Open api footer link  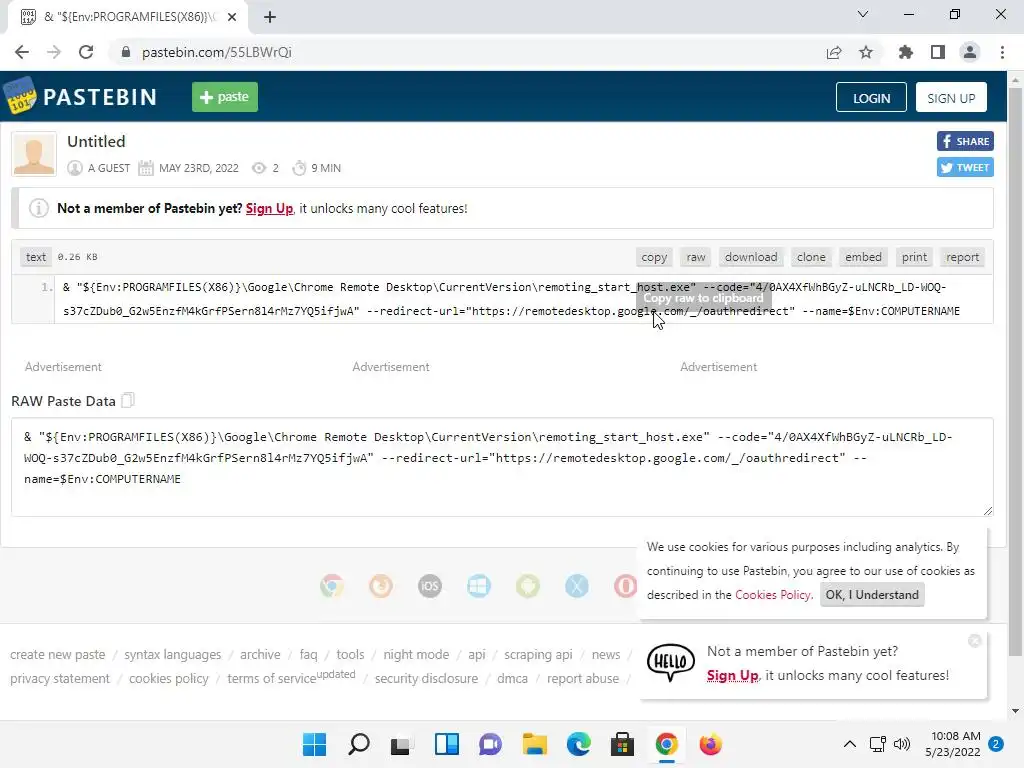(477, 654)
